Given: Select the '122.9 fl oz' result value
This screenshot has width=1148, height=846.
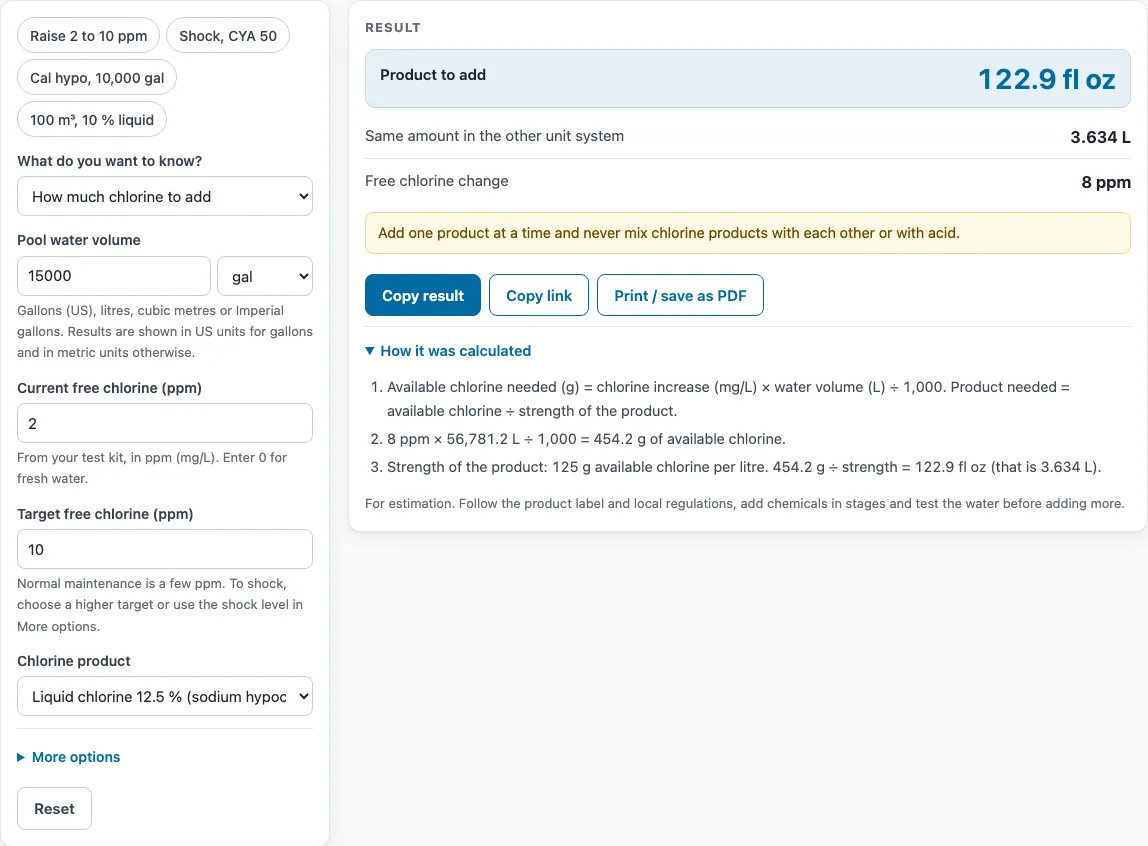Looking at the screenshot, I should 1046,79.
